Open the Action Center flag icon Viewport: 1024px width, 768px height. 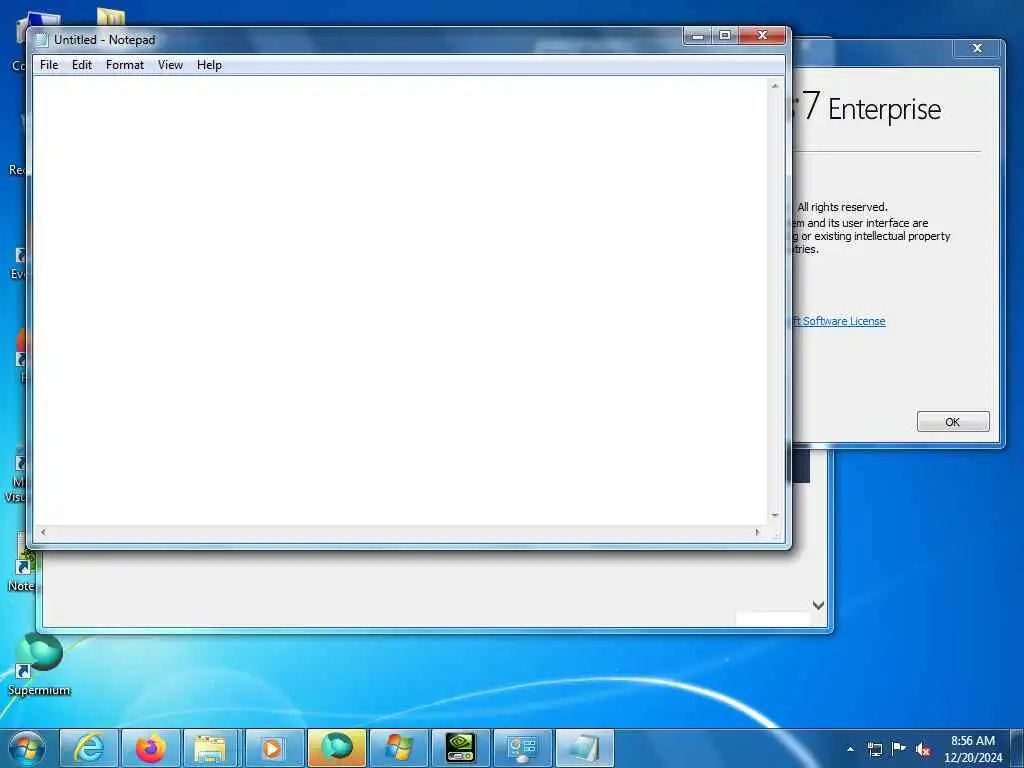tap(899, 748)
